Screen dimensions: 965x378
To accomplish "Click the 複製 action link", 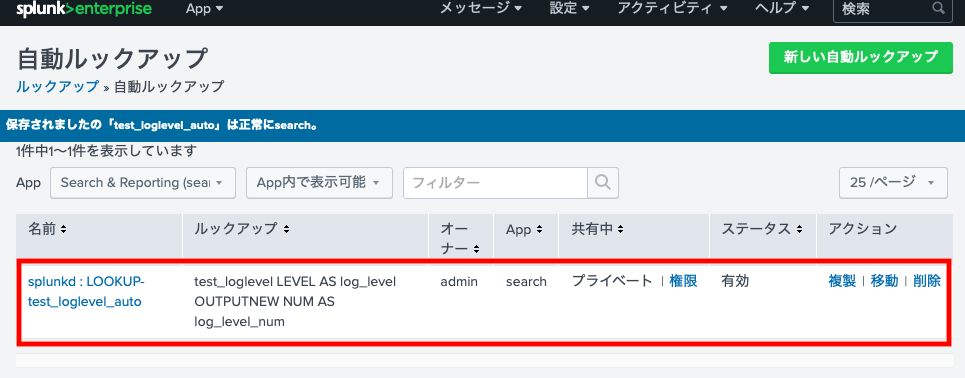I will [843, 281].
